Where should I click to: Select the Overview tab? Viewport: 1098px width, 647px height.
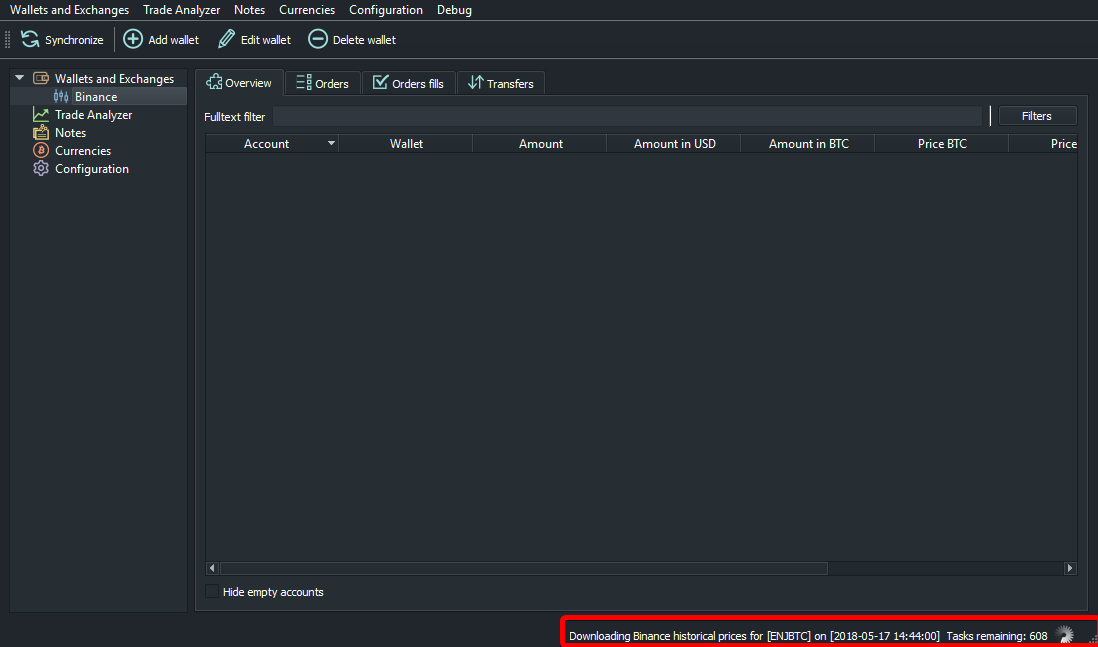click(x=239, y=83)
